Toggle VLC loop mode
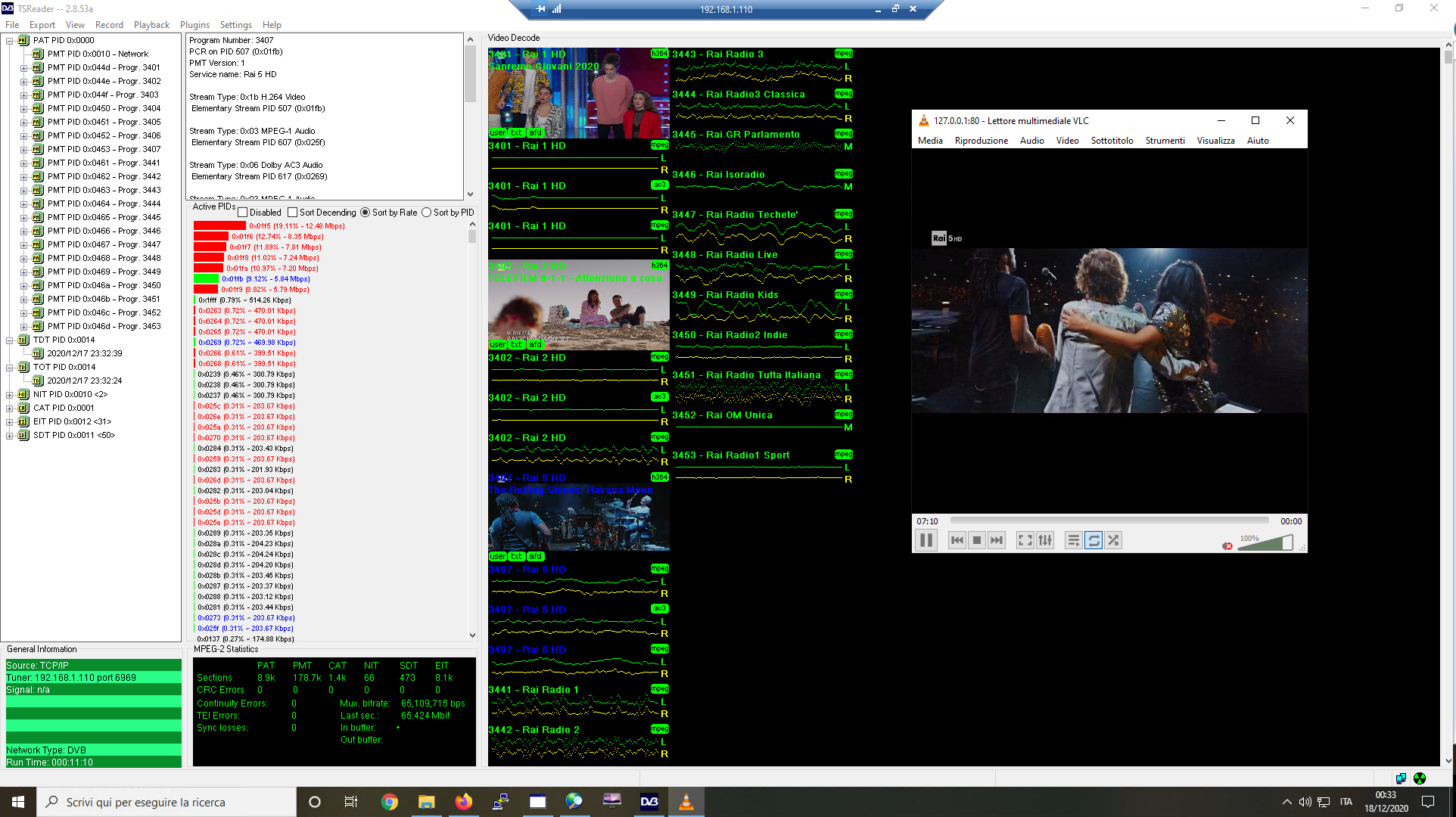The height and width of the screenshot is (817, 1456). (1094, 540)
